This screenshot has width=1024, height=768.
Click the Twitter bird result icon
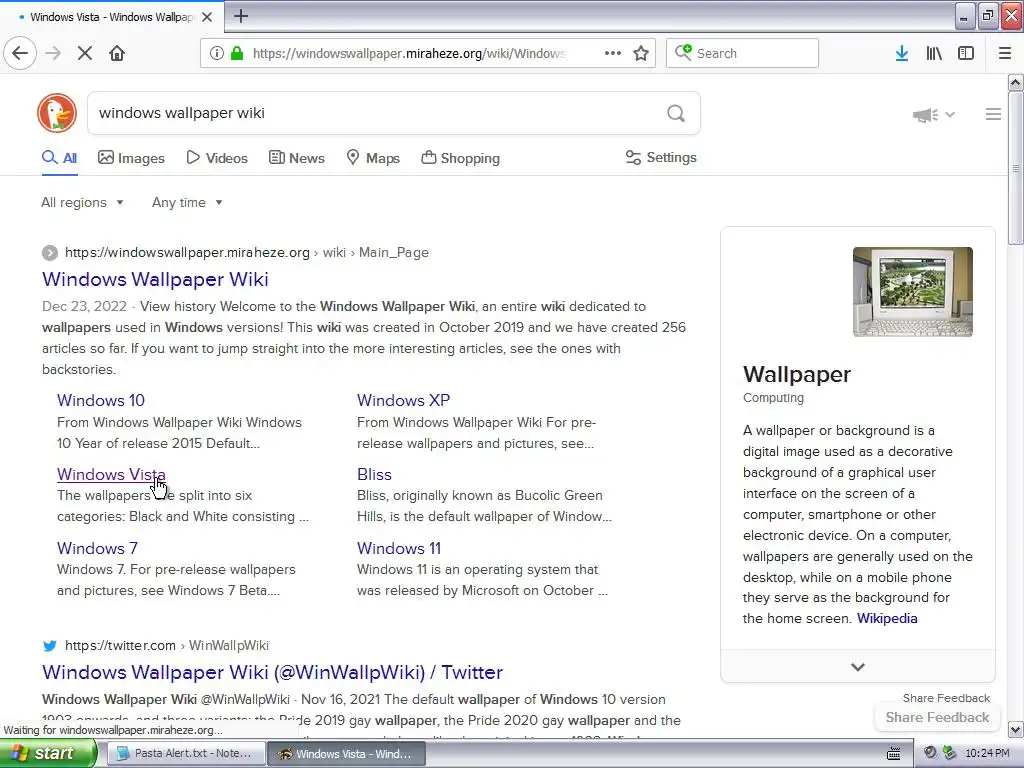50,646
